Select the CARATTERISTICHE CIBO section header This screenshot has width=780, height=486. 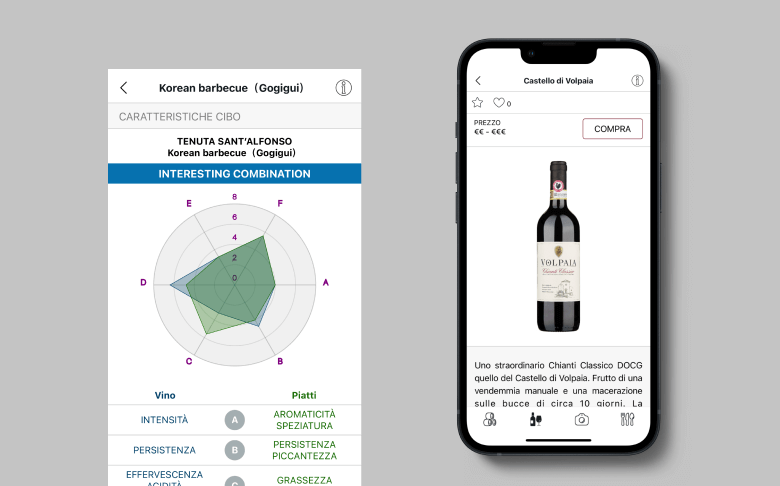[234, 116]
